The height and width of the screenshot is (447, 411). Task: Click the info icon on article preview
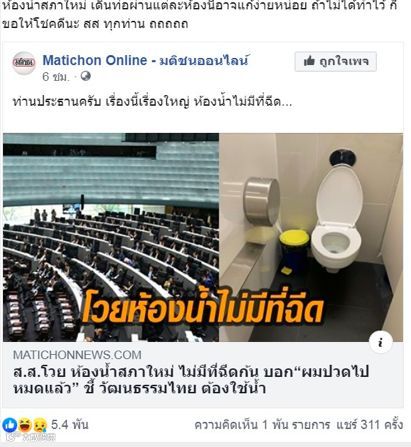point(381,343)
